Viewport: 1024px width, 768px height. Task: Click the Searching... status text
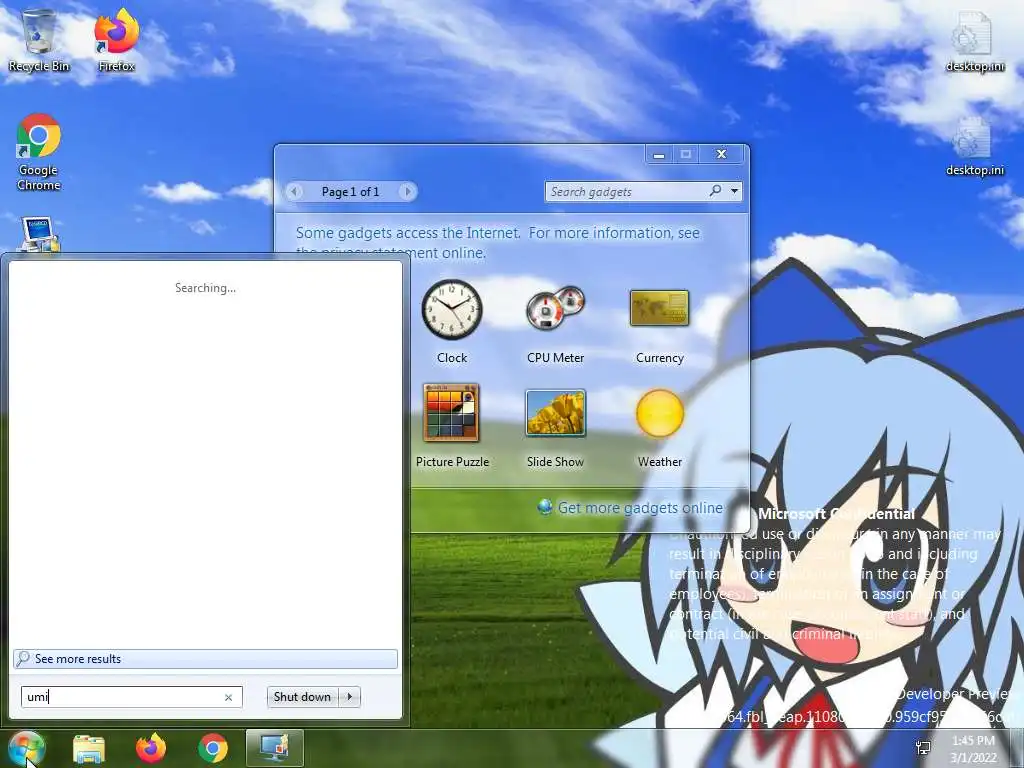pos(205,287)
